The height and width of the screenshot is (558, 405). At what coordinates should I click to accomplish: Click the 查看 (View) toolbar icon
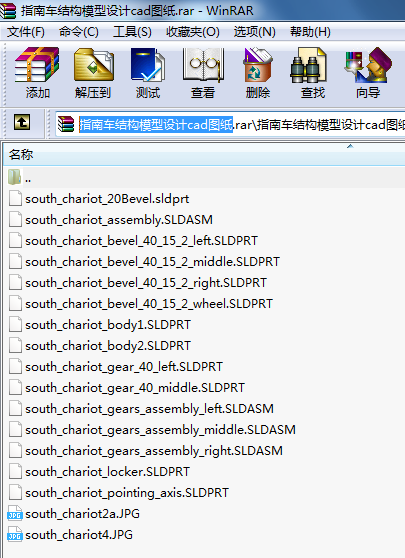click(x=203, y=65)
